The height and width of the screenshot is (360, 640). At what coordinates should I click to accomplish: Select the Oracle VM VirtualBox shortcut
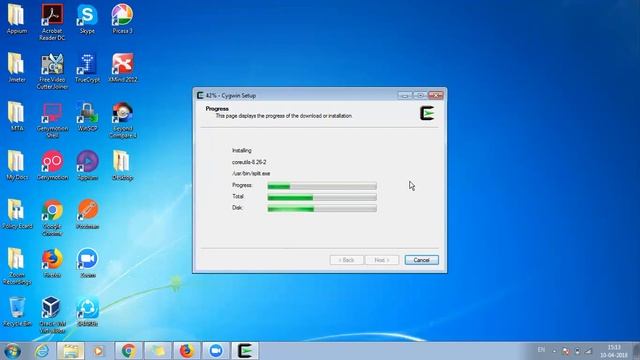tap(52, 315)
